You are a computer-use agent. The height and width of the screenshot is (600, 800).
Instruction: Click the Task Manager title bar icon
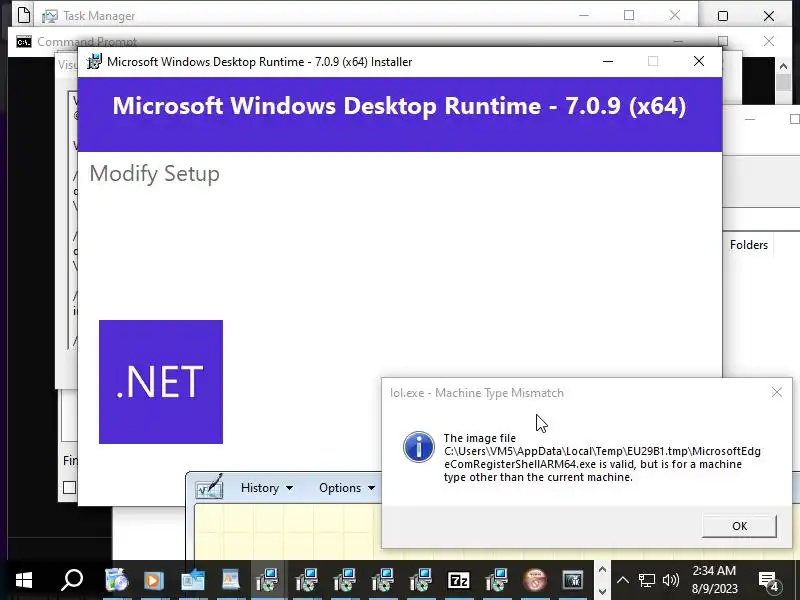(x=49, y=16)
